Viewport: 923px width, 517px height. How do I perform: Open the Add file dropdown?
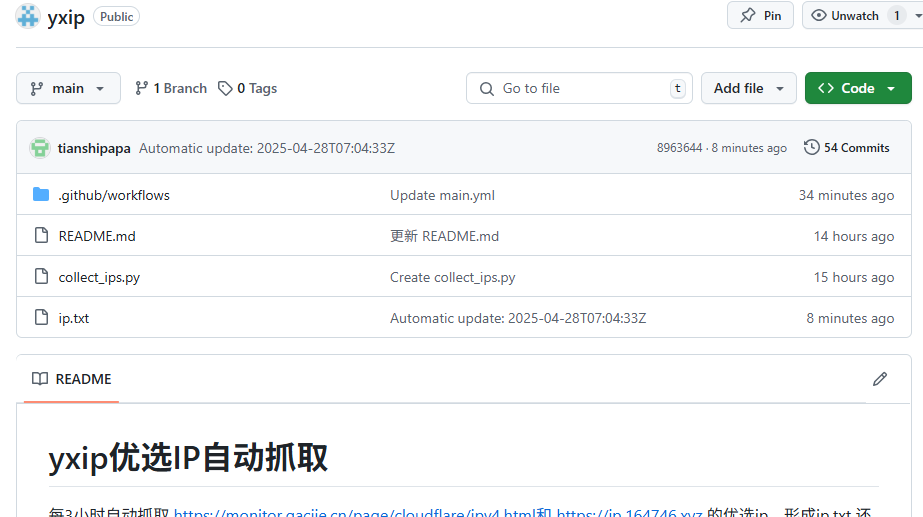(x=749, y=88)
